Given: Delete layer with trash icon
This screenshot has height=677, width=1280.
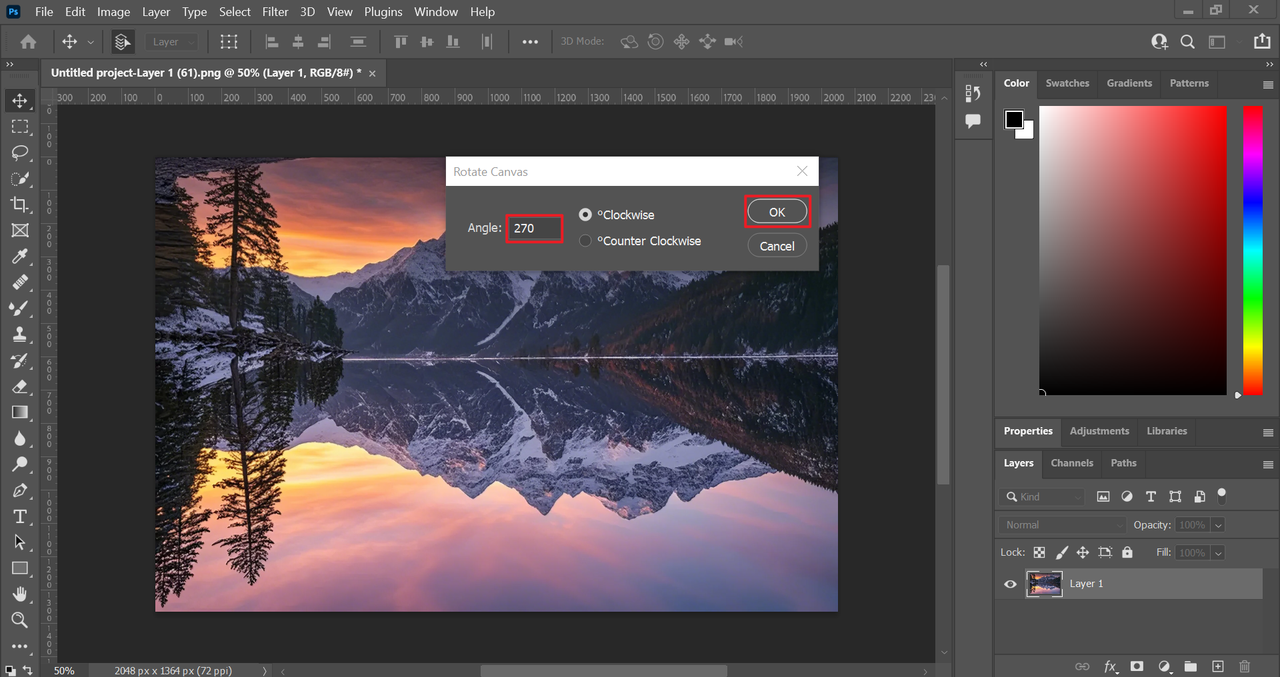Looking at the screenshot, I should (x=1244, y=666).
